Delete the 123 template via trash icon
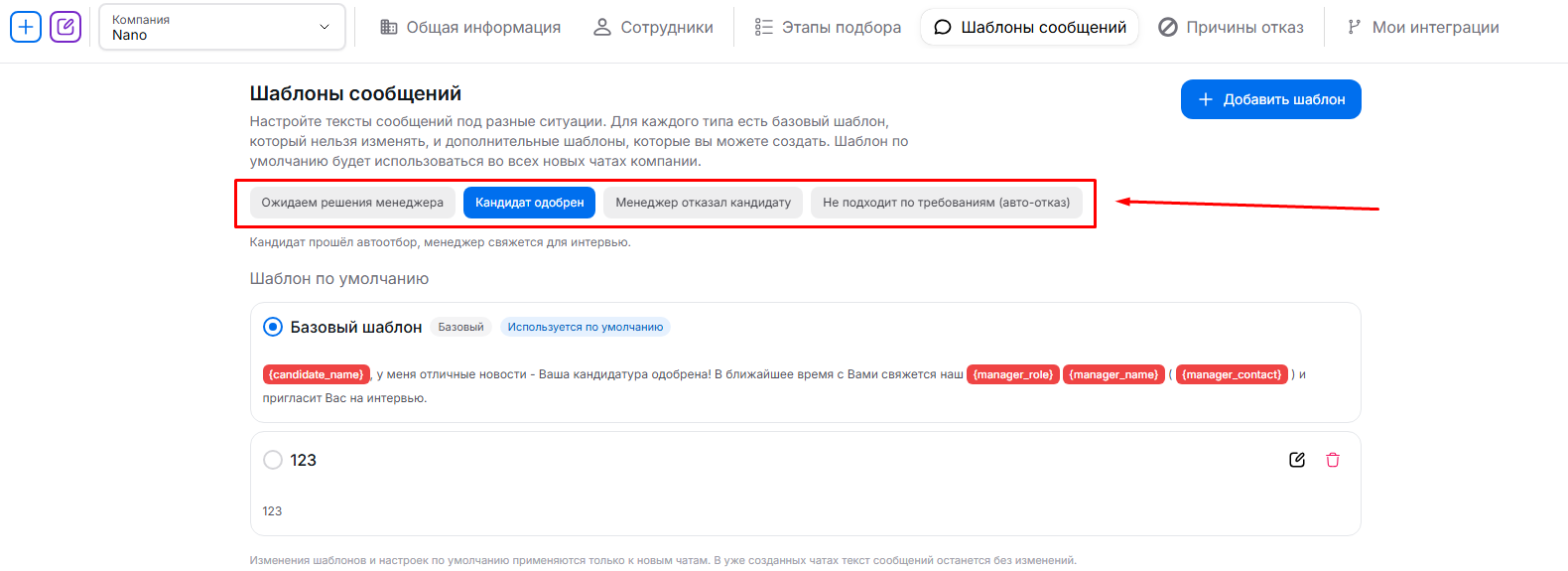Viewport: 1568px width, 571px height. coord(1333,460)
